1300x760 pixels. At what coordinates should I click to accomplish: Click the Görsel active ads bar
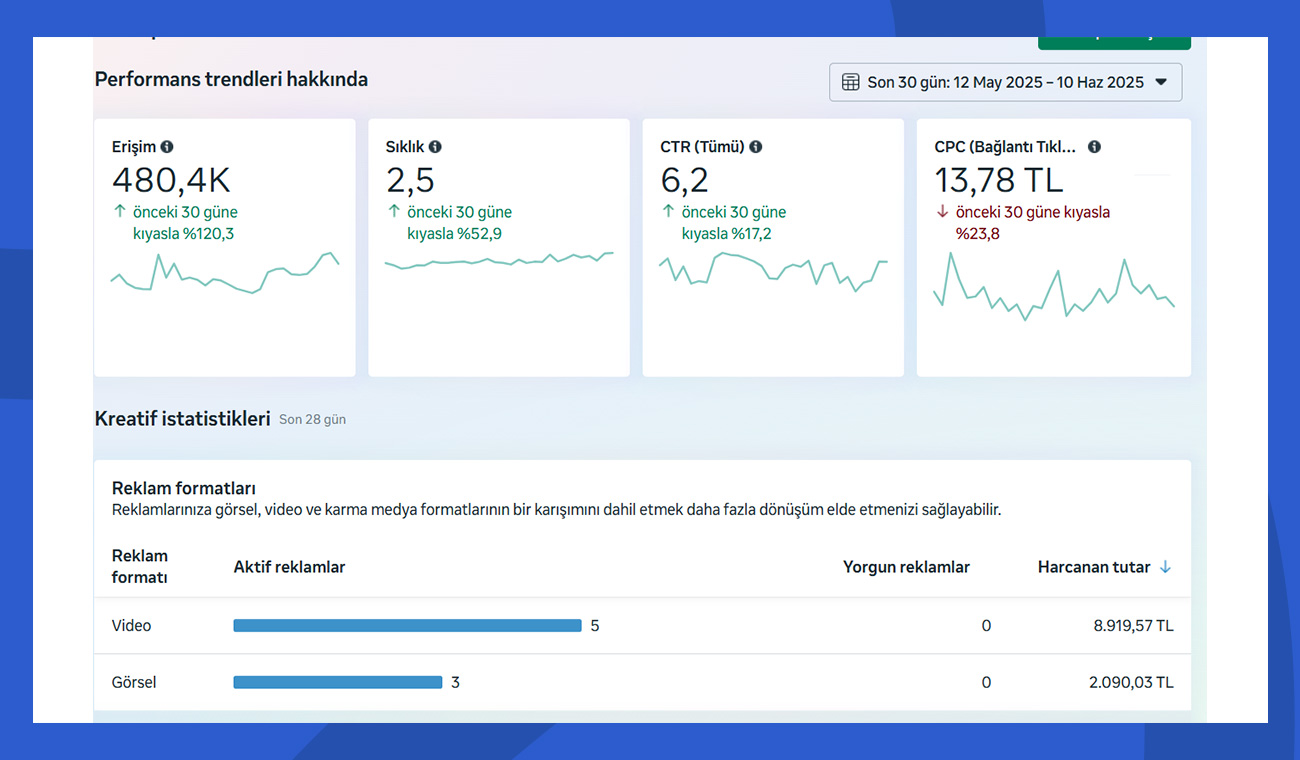coord(337,683)
